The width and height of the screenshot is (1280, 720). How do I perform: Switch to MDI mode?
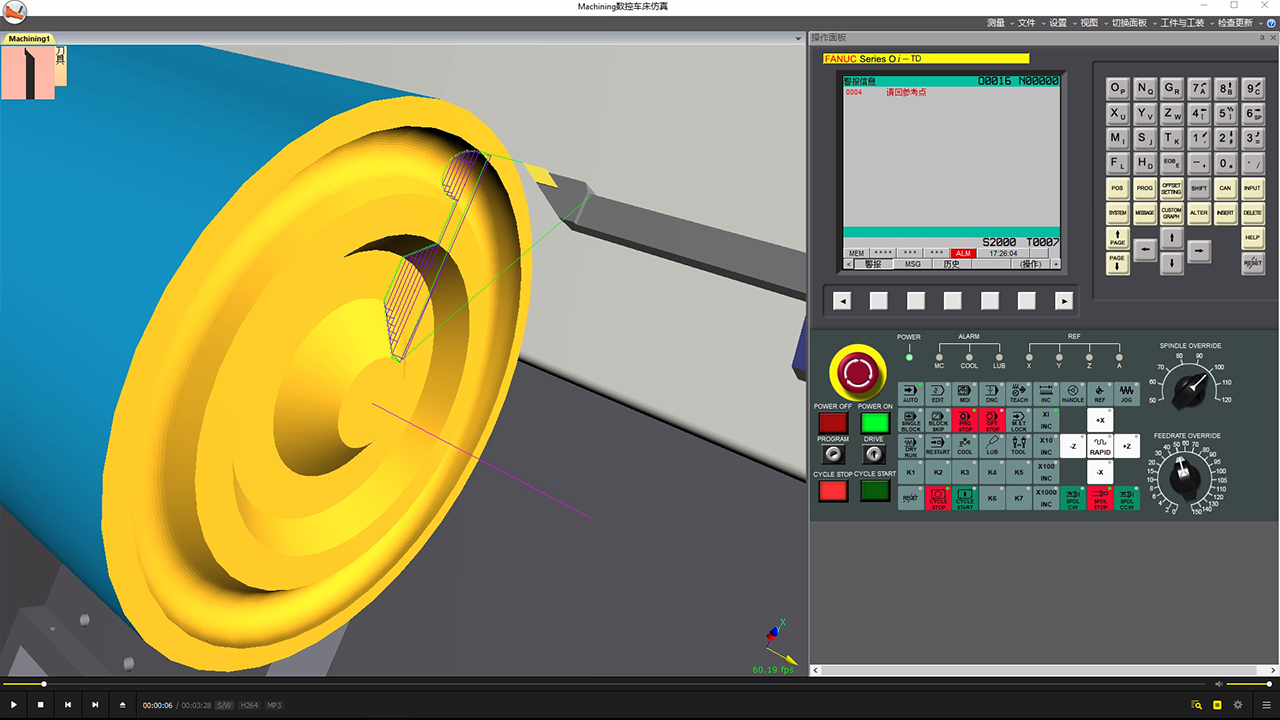click(x=965, y=393)
